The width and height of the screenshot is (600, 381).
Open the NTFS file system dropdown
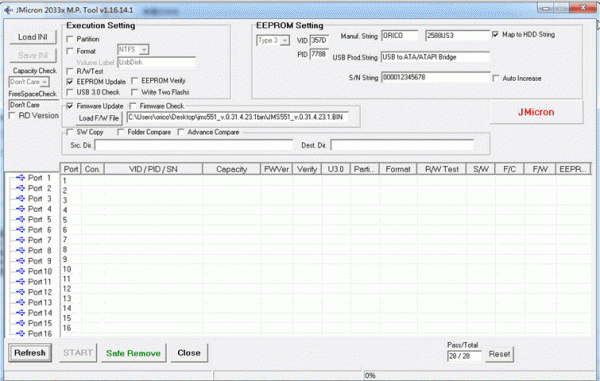(143, 50)
